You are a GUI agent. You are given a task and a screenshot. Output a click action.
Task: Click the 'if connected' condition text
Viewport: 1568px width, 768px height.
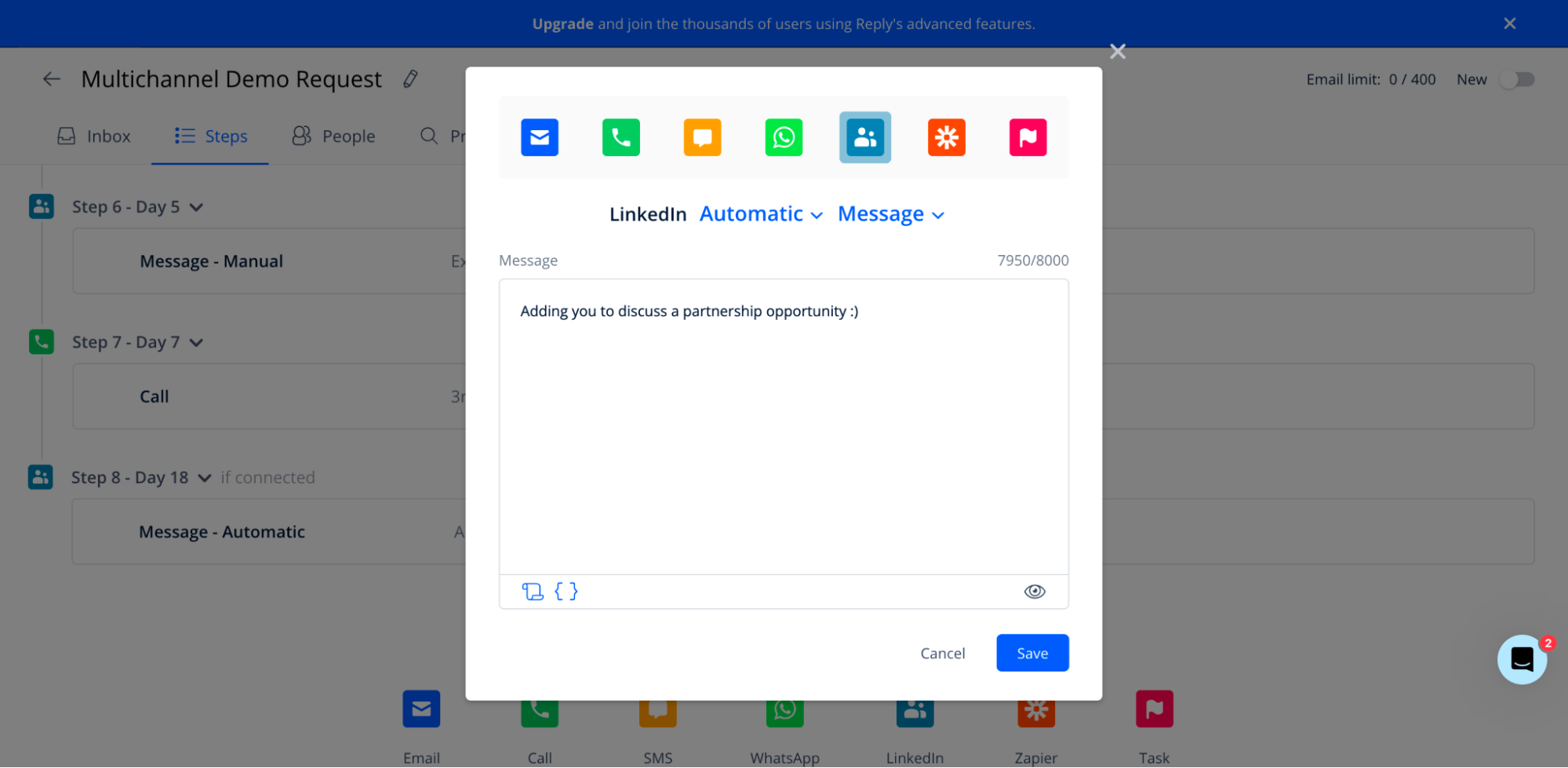click(267, 478)
